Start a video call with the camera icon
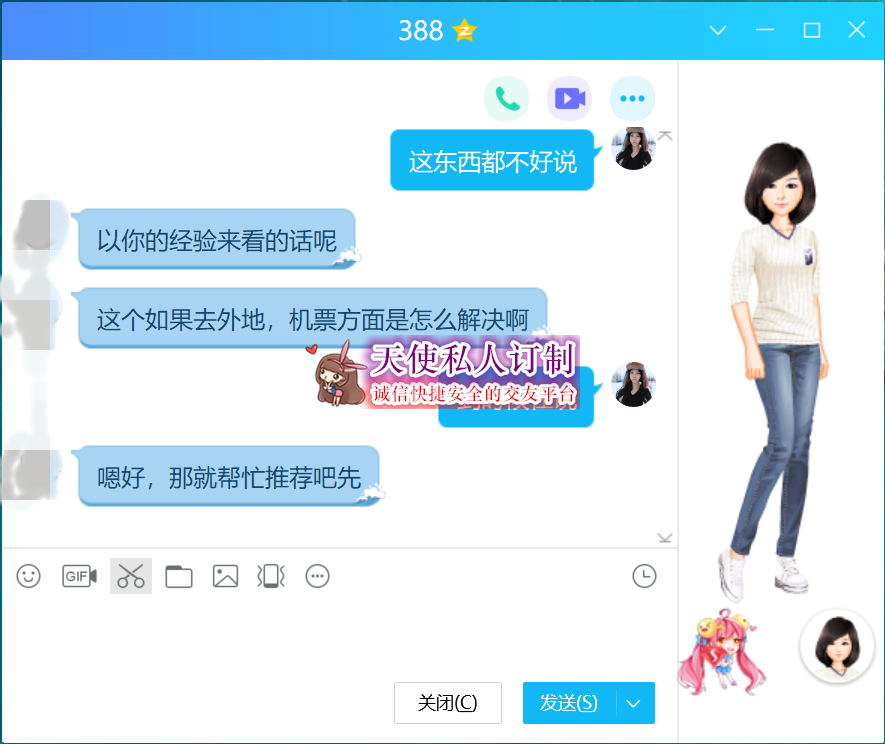 point(569,98)
